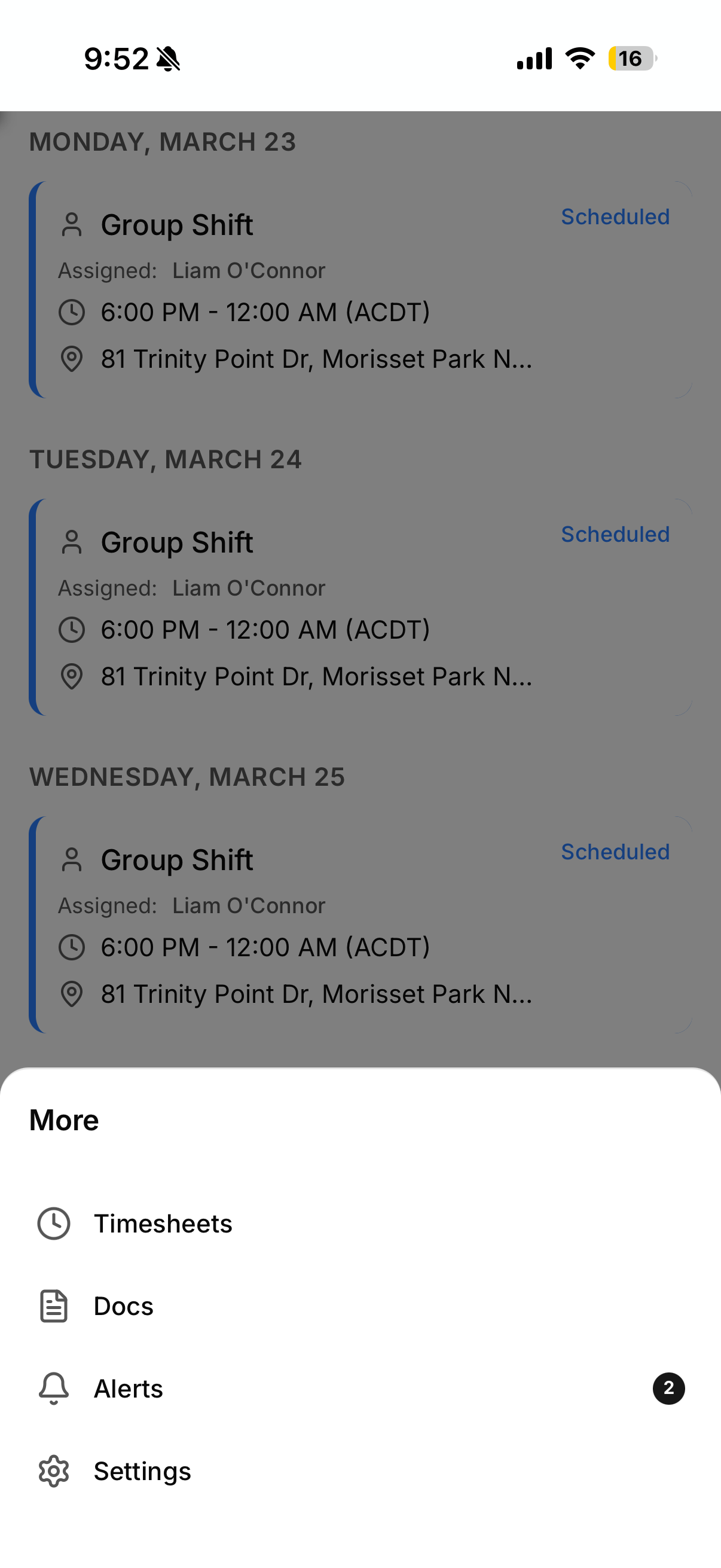
Task: Tap the battery indicator in status bar
Action: (x=631, y=59)
